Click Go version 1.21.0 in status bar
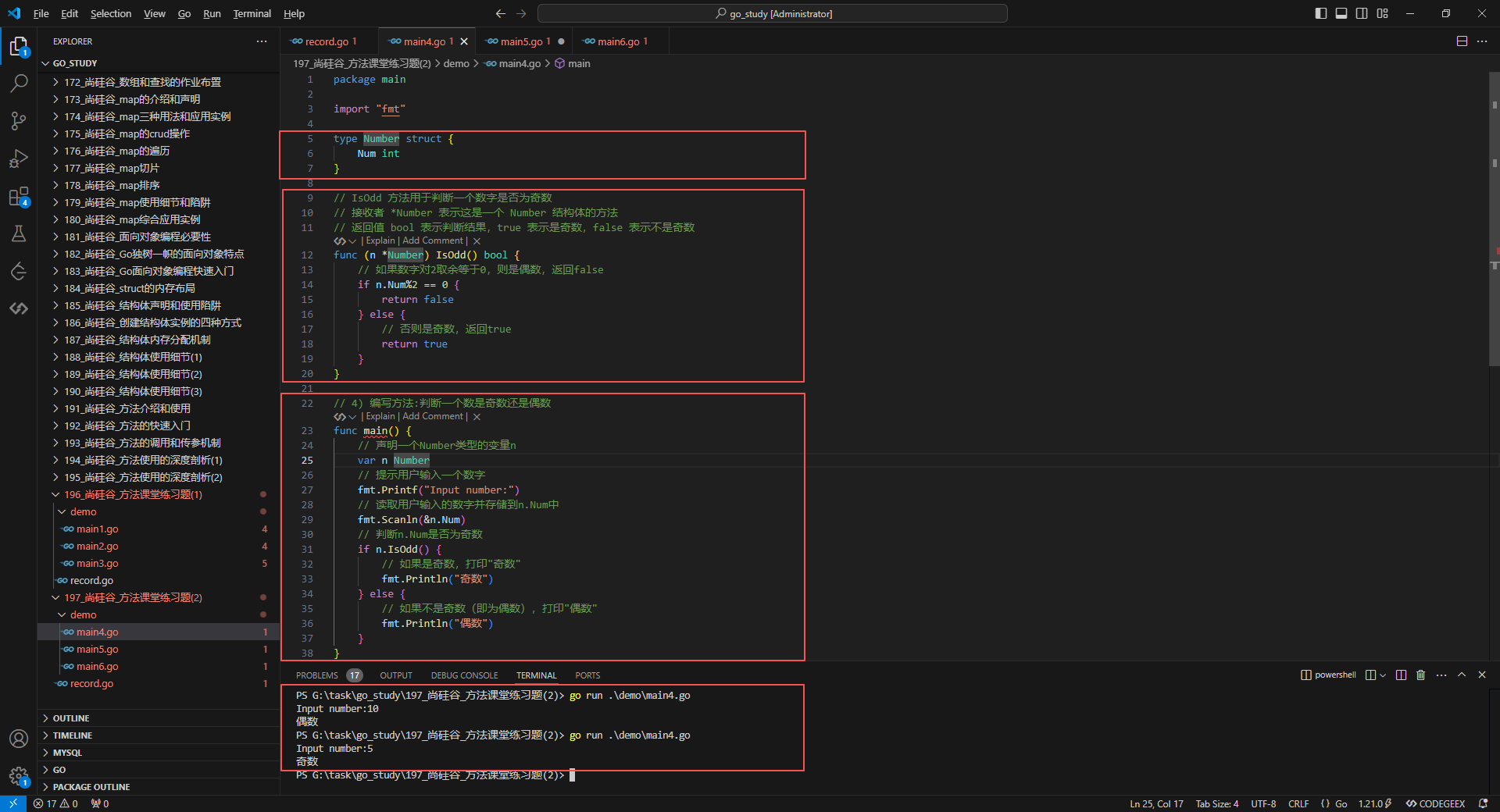1500x812 pixels. click(1374, 803)
